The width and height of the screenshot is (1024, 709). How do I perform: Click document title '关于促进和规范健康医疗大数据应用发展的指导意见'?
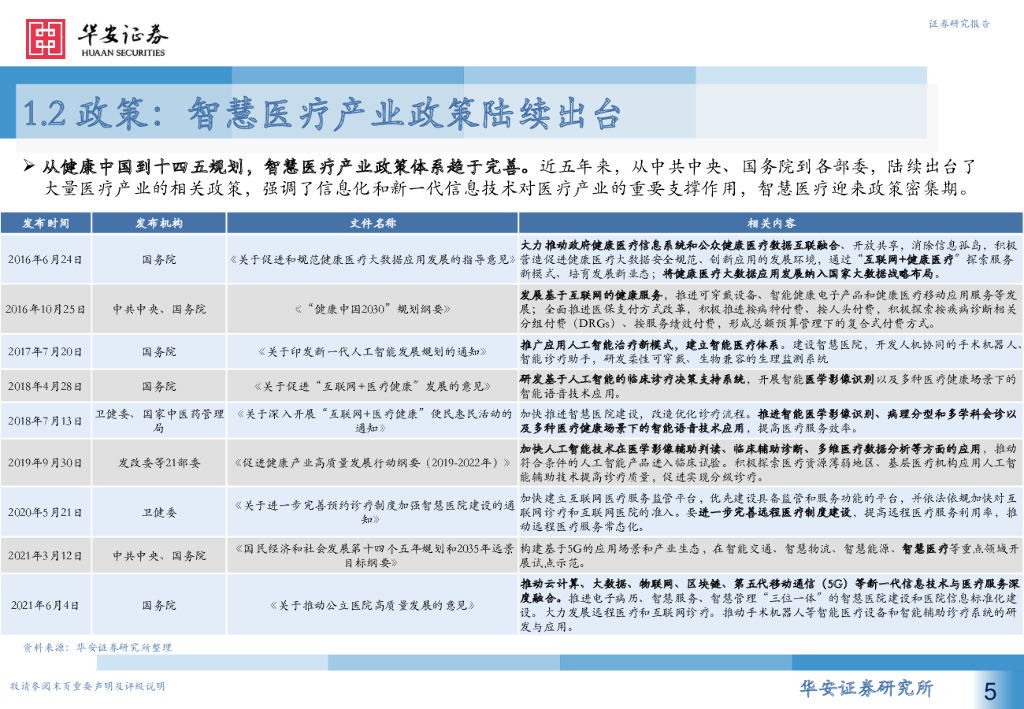[372, 260]
